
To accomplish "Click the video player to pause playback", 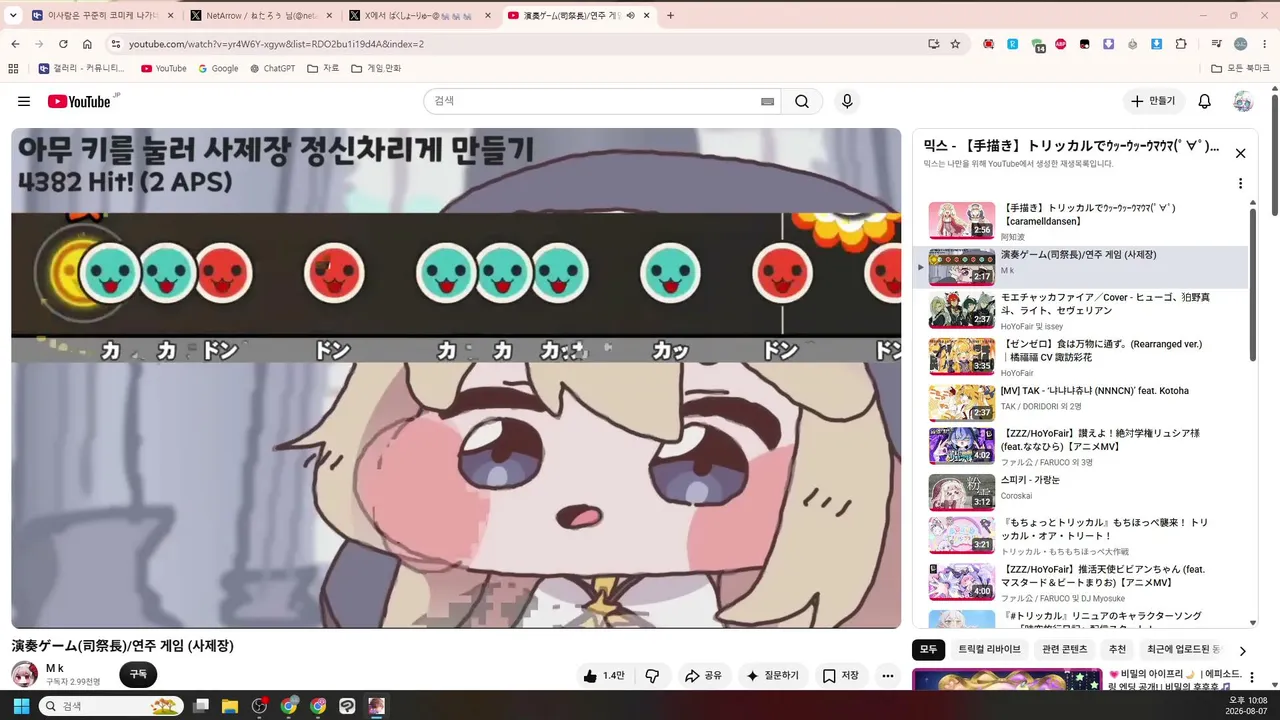I will point(456,378).
